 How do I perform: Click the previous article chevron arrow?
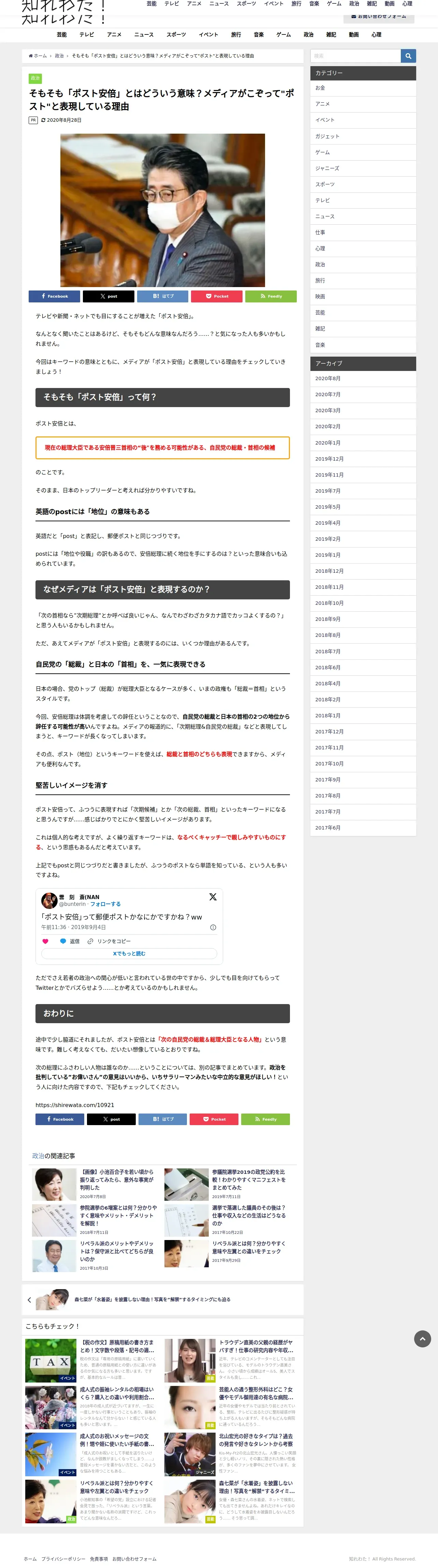pyautogui.click(x=29, y=1300)
